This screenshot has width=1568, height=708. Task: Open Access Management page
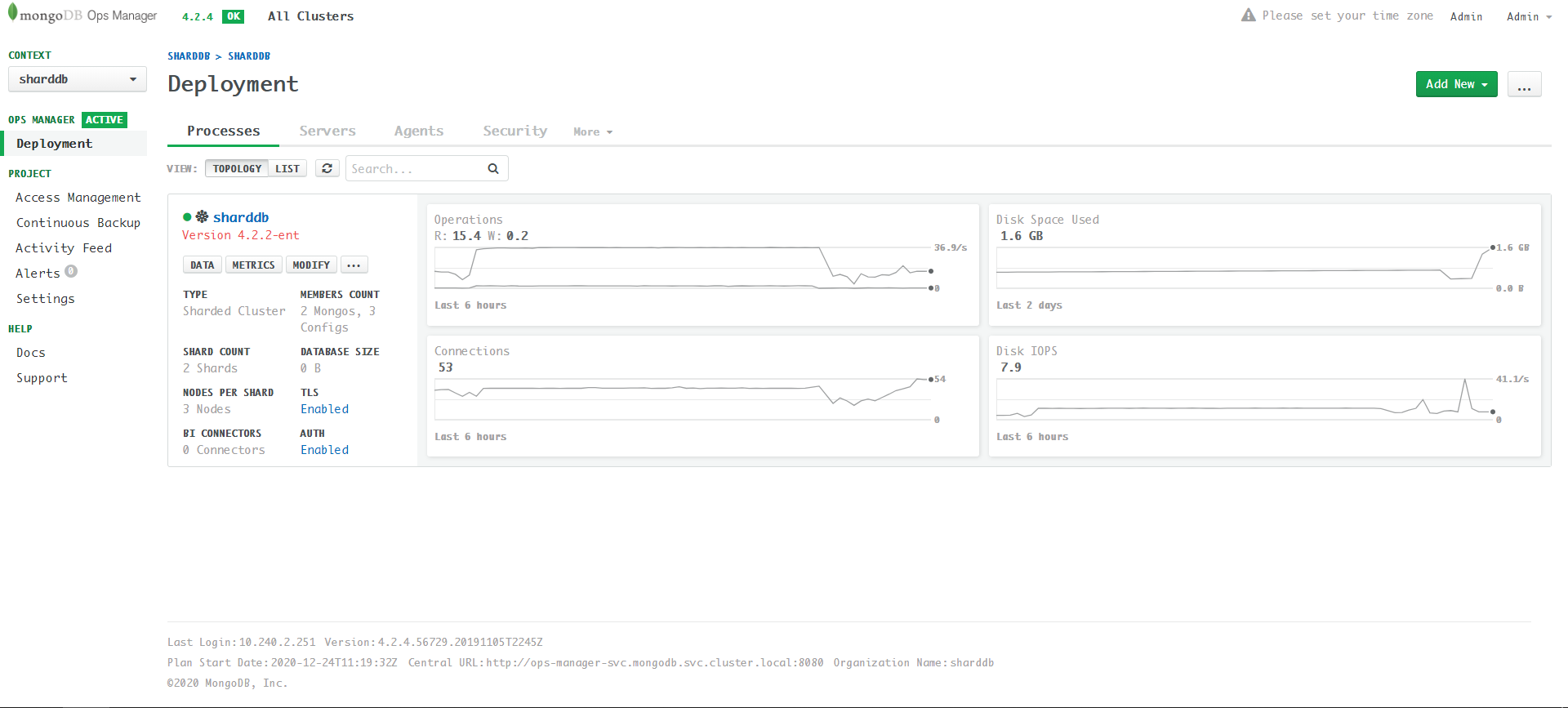pyautogui.click(x=78, y=198)
